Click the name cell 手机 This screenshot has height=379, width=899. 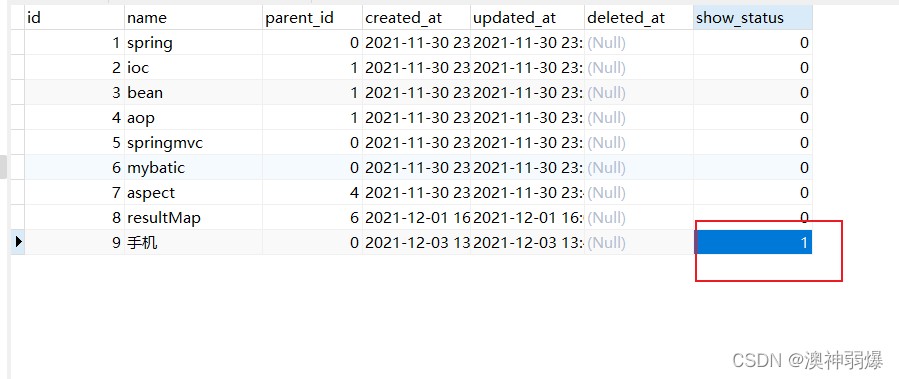coord(193,243)
